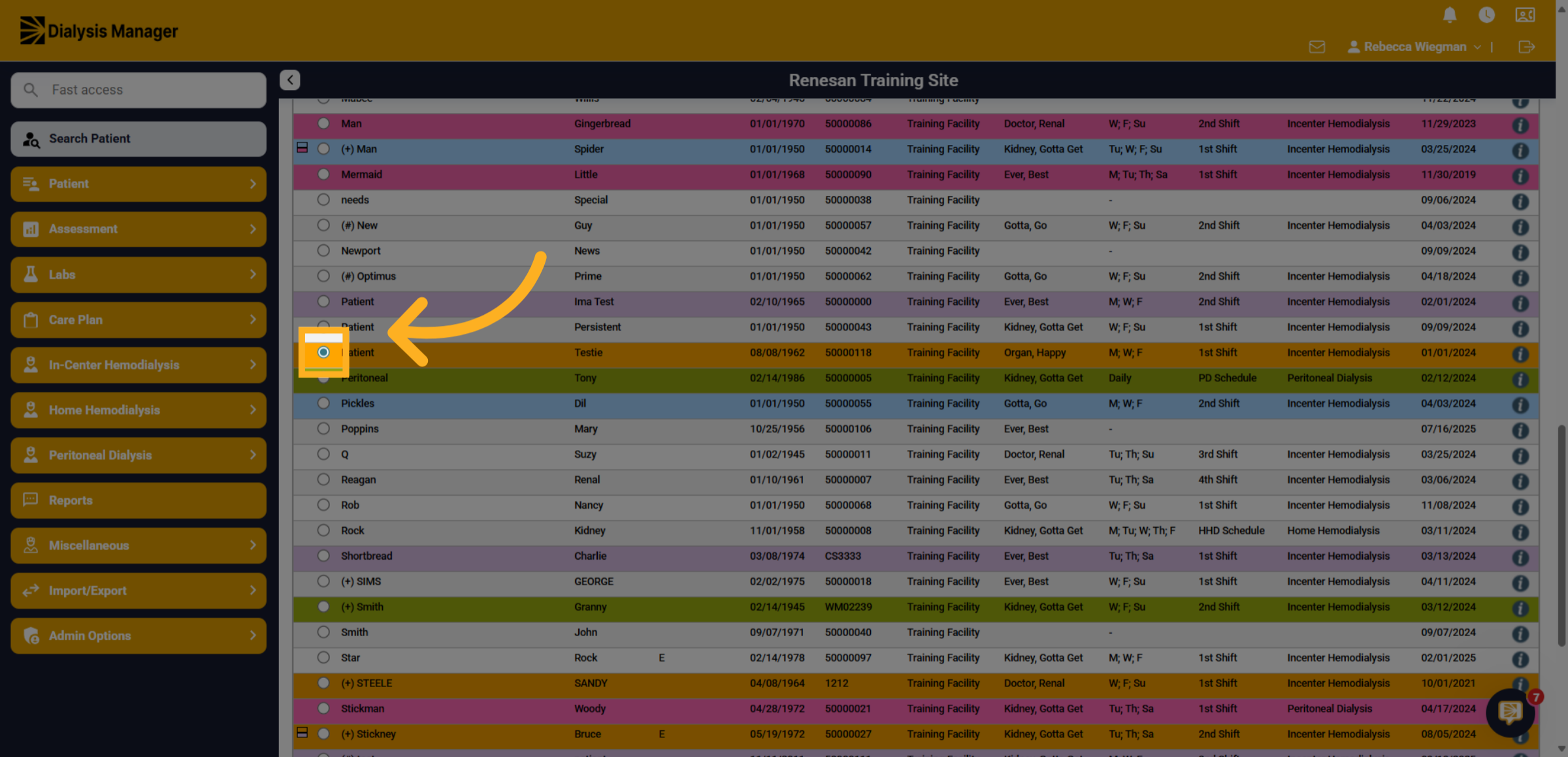
Task: Click the scrollbar down arrow at bottom right
Action: coord(1561,749)
